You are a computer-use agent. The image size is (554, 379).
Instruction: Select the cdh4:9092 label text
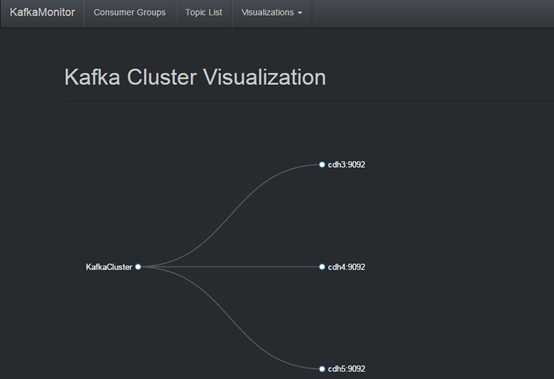coord(346,267)
